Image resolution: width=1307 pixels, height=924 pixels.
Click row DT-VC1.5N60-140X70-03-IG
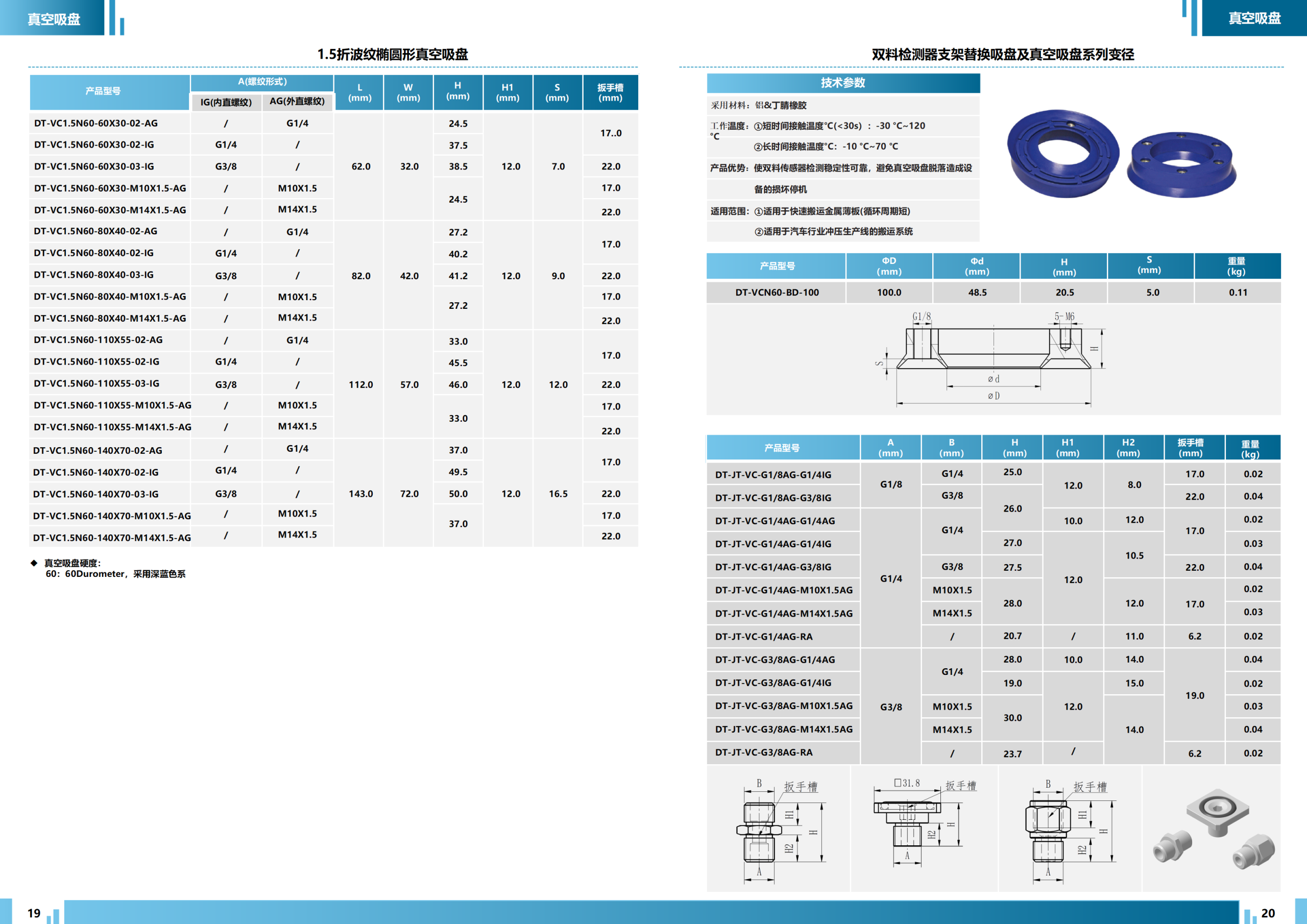click(x=333, y=494)
